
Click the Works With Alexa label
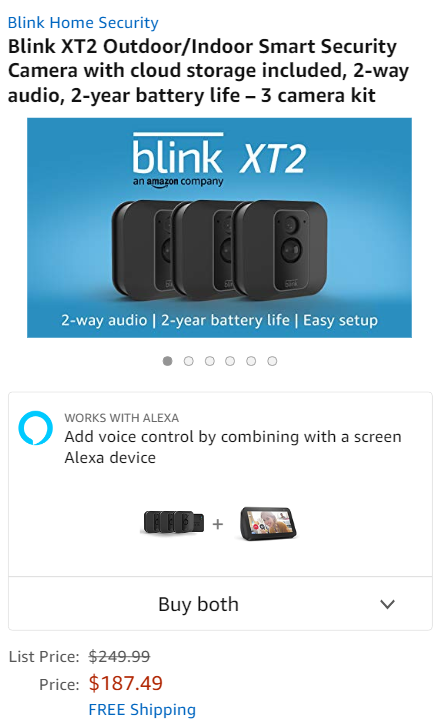[122, 418]
